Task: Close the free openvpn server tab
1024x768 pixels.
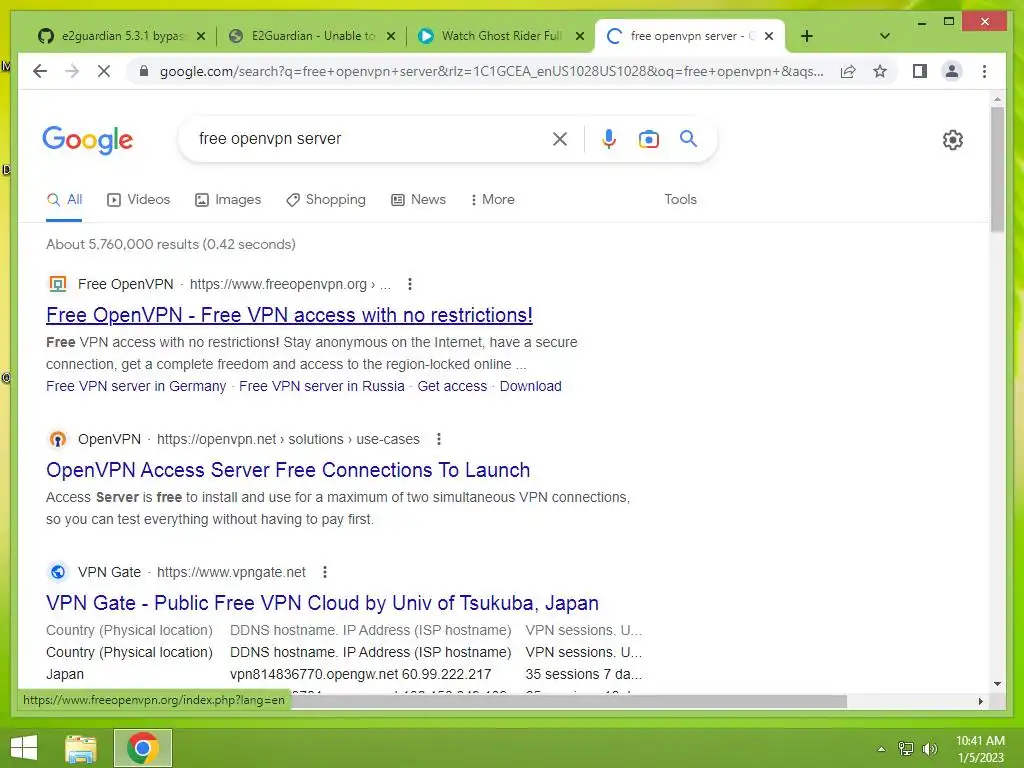Action: [769, 36]
